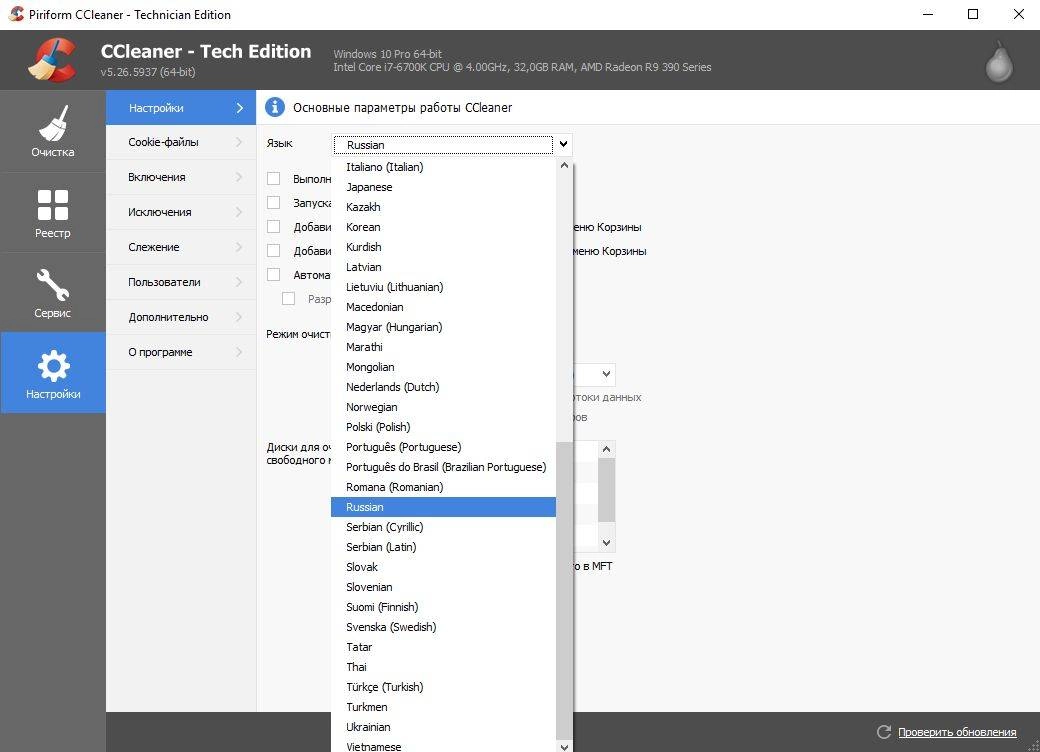
Task: Open the Настройки submenu tab
Action: coord(181,107)
